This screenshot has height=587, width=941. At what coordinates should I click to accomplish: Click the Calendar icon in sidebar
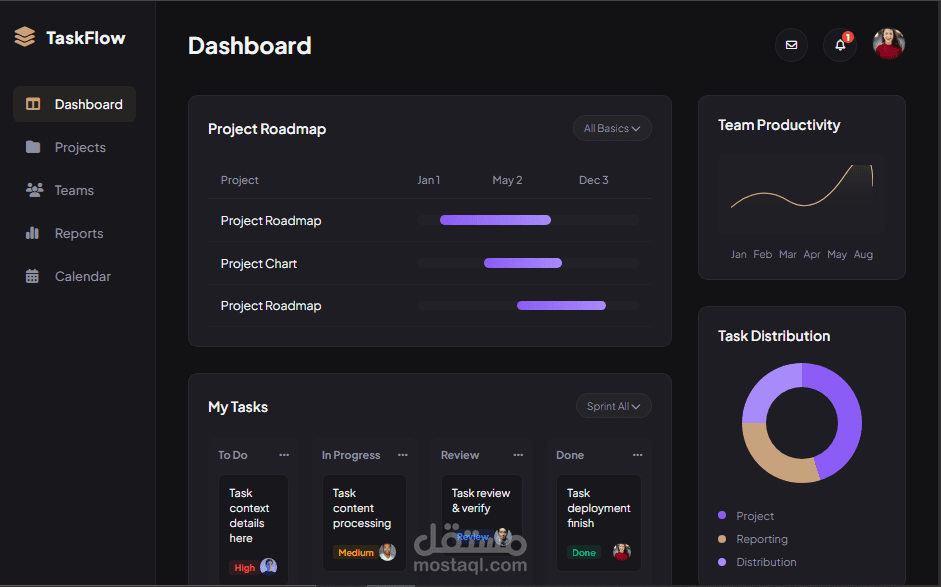(x=32, y=276)
